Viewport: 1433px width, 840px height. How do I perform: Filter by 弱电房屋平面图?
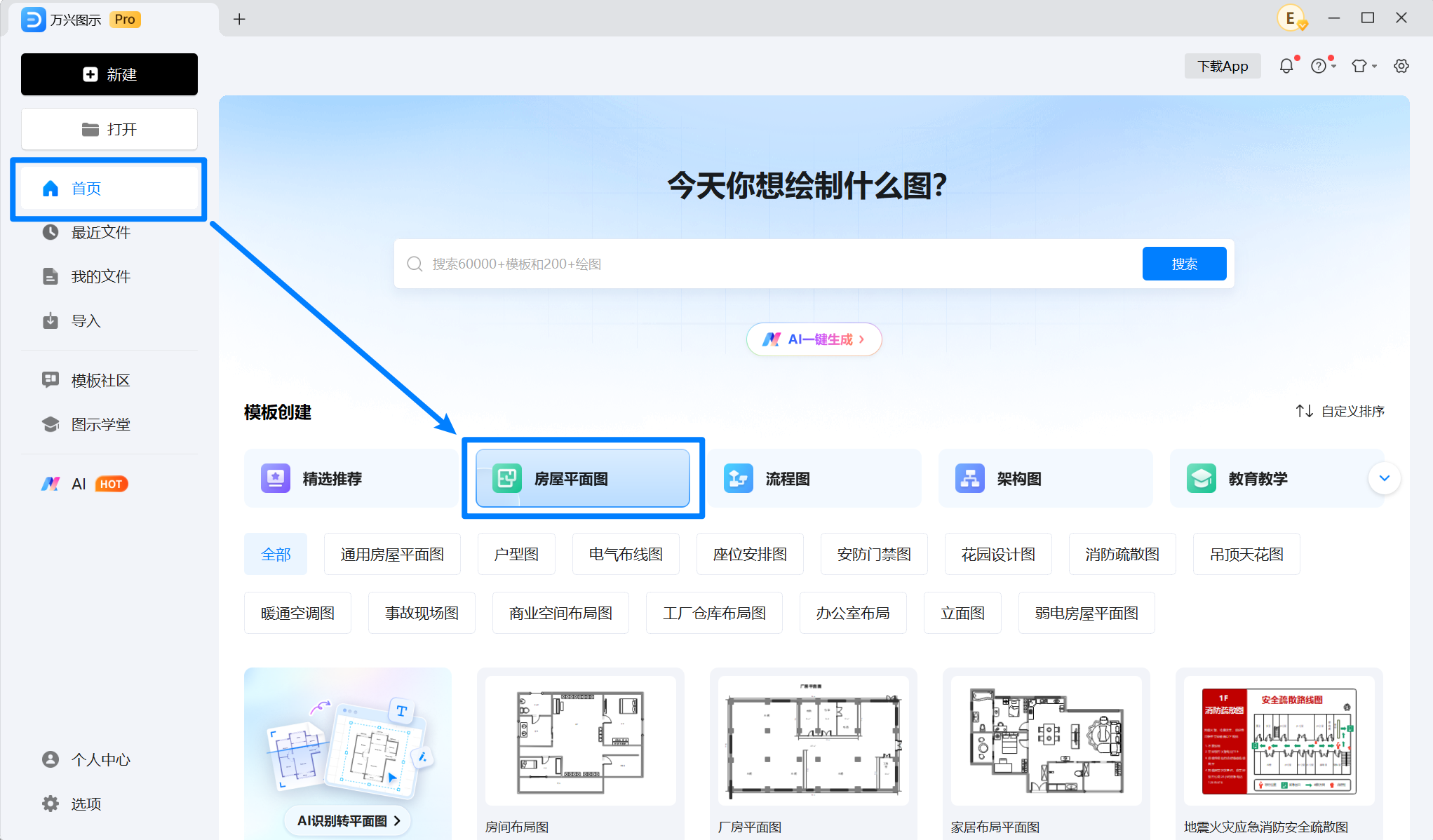click(x=1086, y=613)
